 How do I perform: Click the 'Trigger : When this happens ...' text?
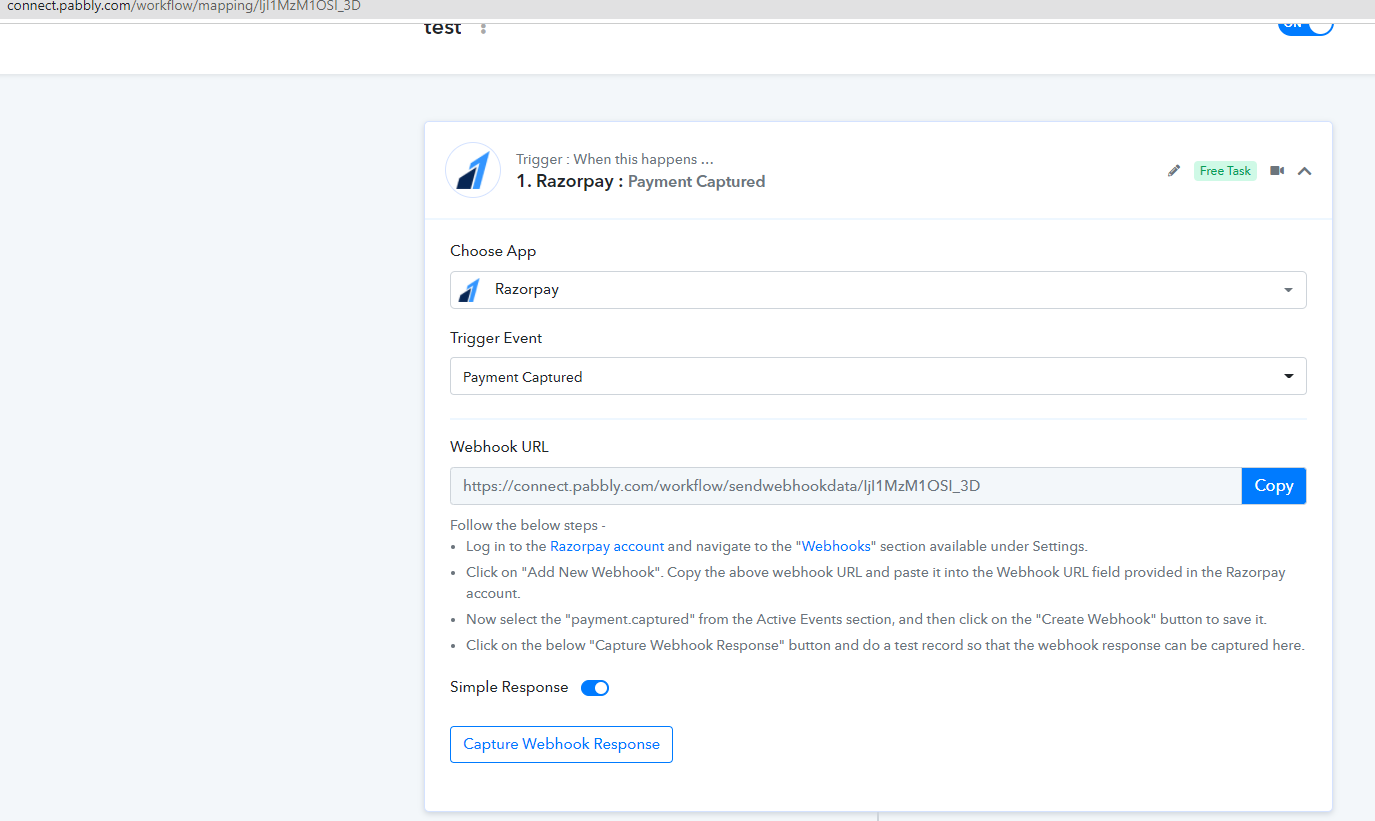click(x=615, y=159)
